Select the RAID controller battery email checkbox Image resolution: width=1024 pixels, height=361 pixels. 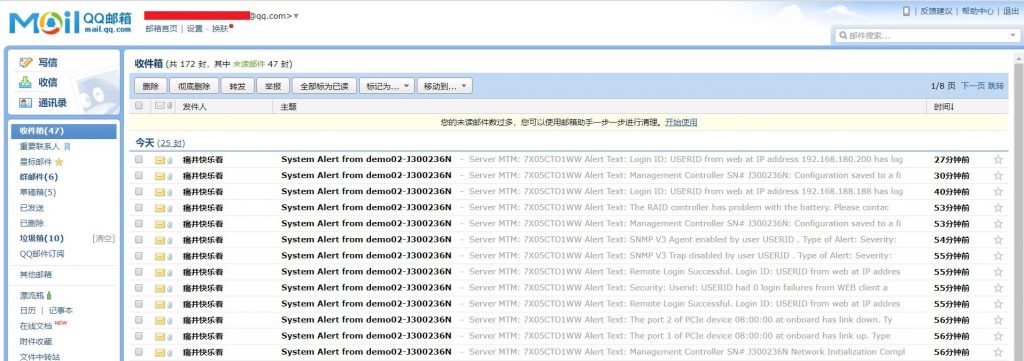click(x=138, y=208)
